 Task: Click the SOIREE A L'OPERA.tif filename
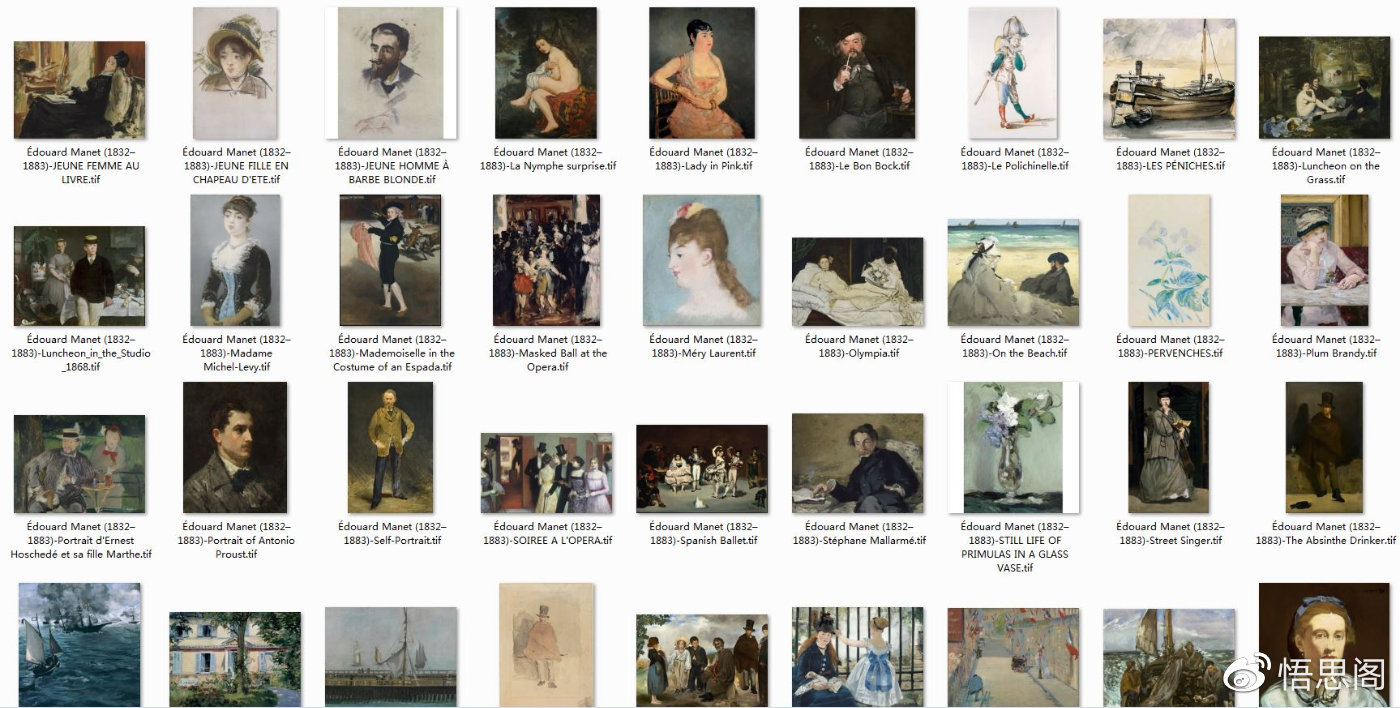[546, 533]
